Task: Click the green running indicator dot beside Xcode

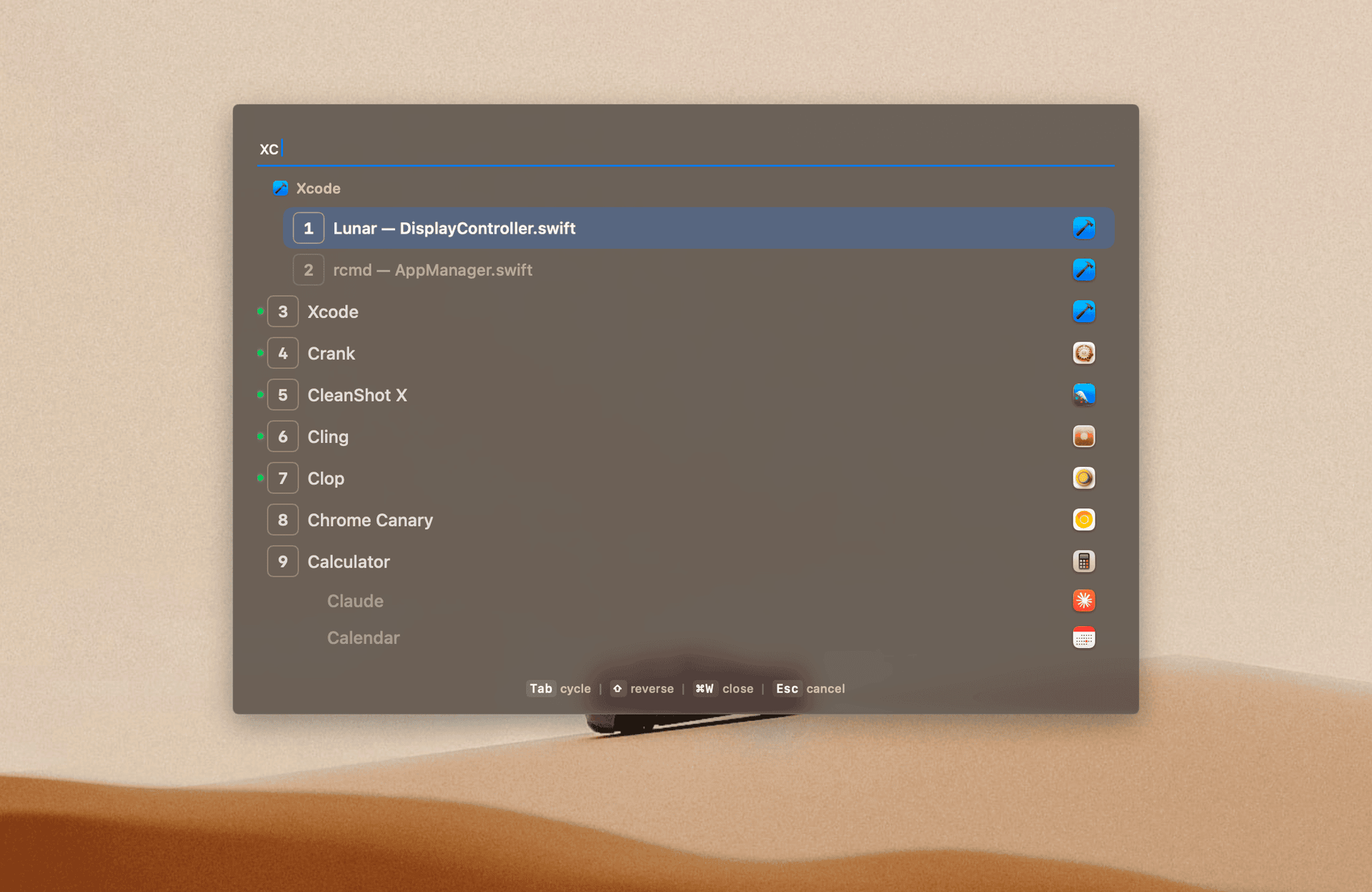Action: click(x=260, y=311)
